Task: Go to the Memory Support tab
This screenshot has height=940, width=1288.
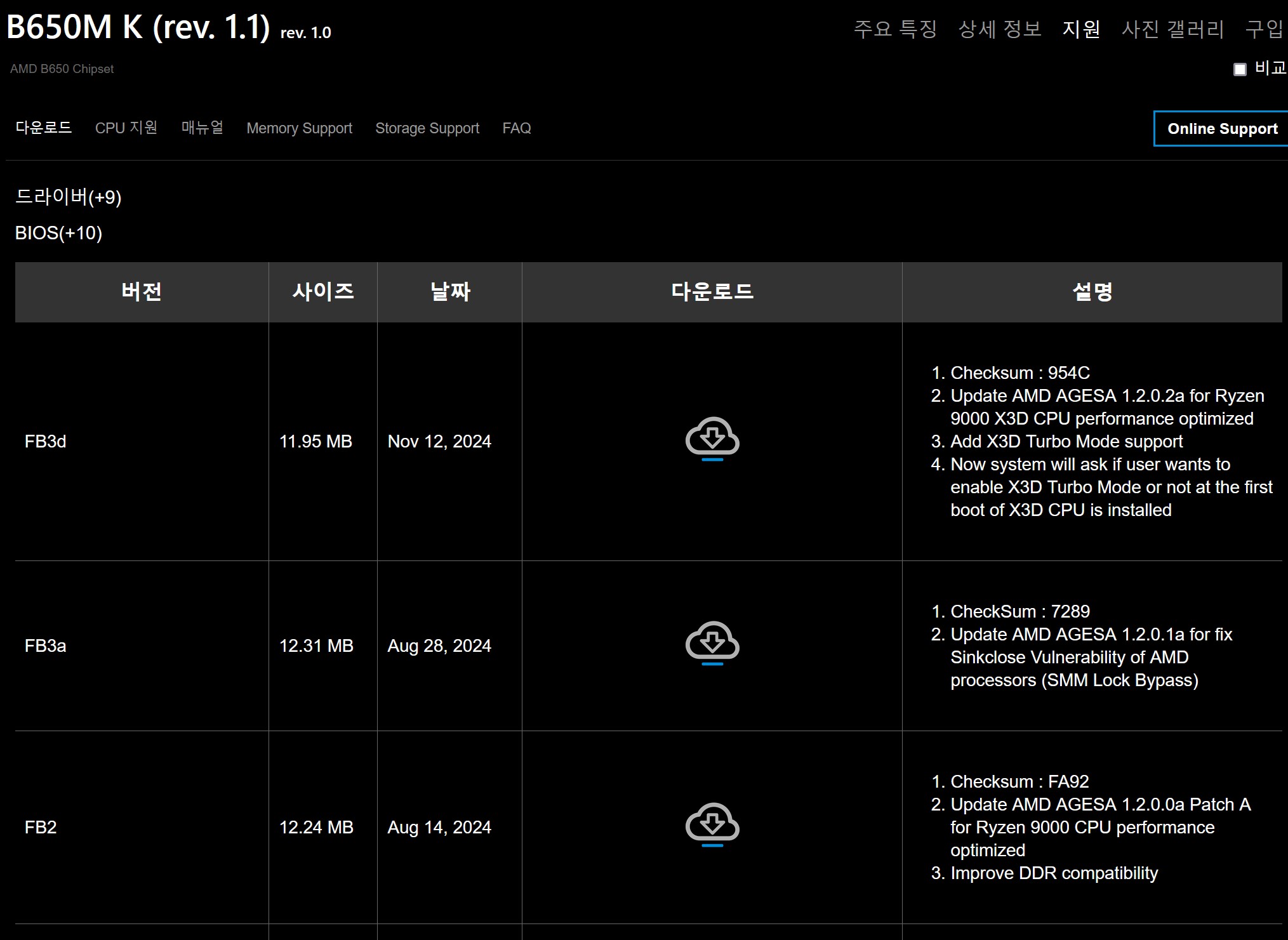Action: (x=299, y=128)
